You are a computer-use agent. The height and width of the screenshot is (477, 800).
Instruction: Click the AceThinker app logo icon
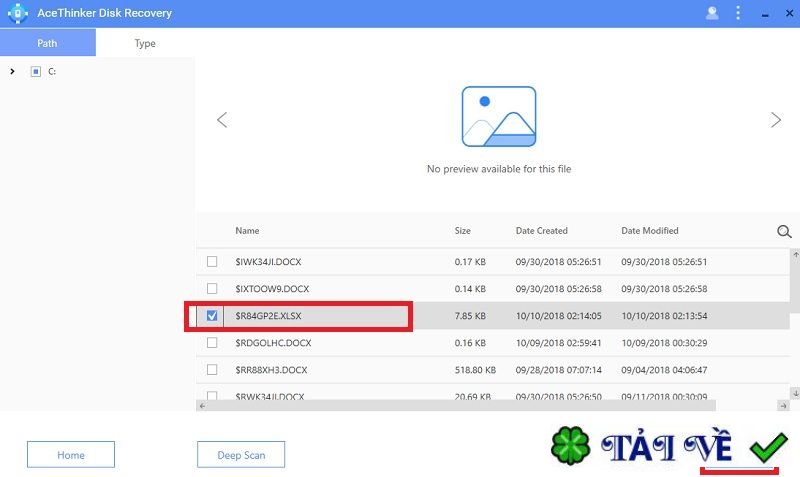[x=17, y=13]
